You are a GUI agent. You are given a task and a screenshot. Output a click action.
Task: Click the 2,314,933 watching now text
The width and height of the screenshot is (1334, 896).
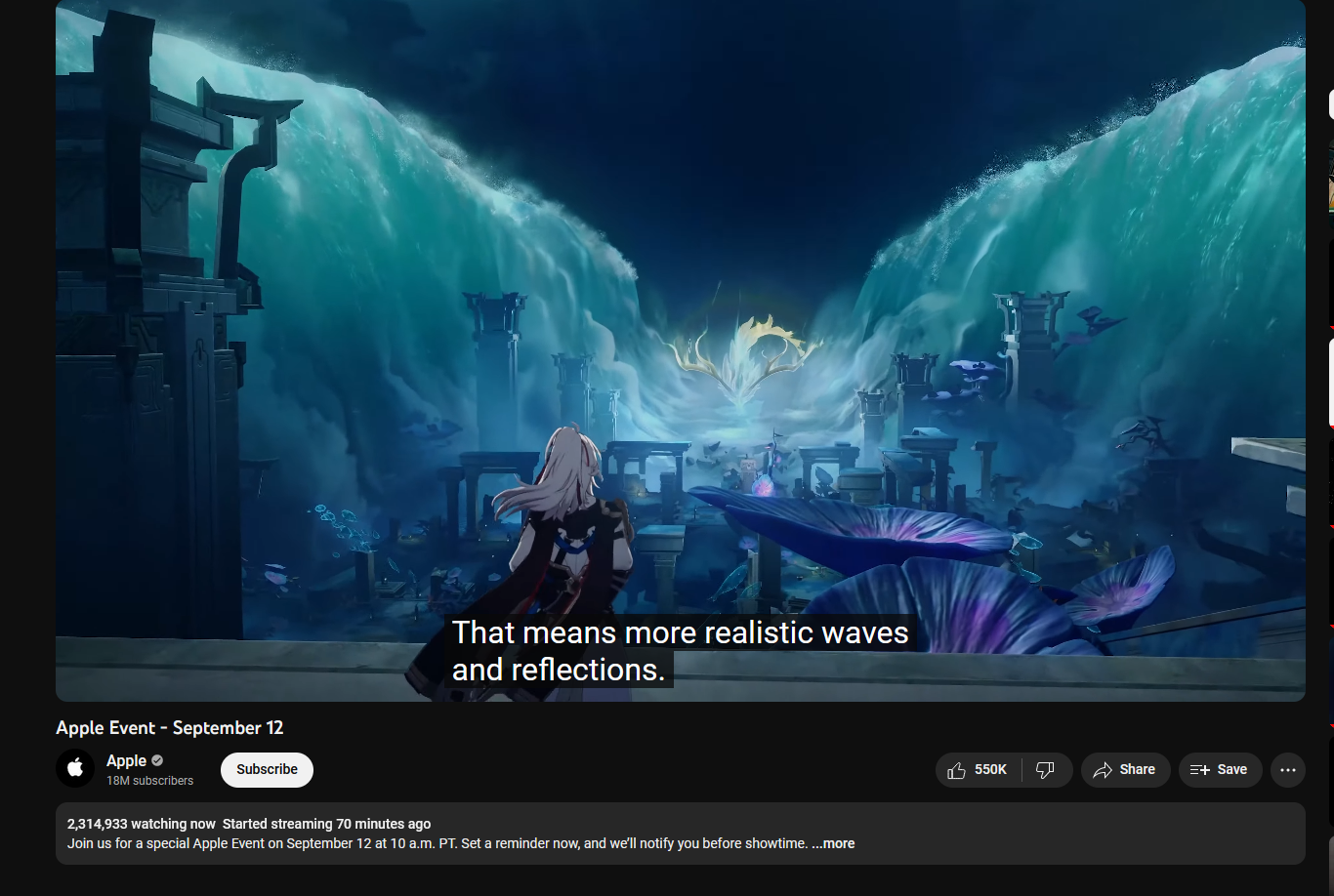142,824
